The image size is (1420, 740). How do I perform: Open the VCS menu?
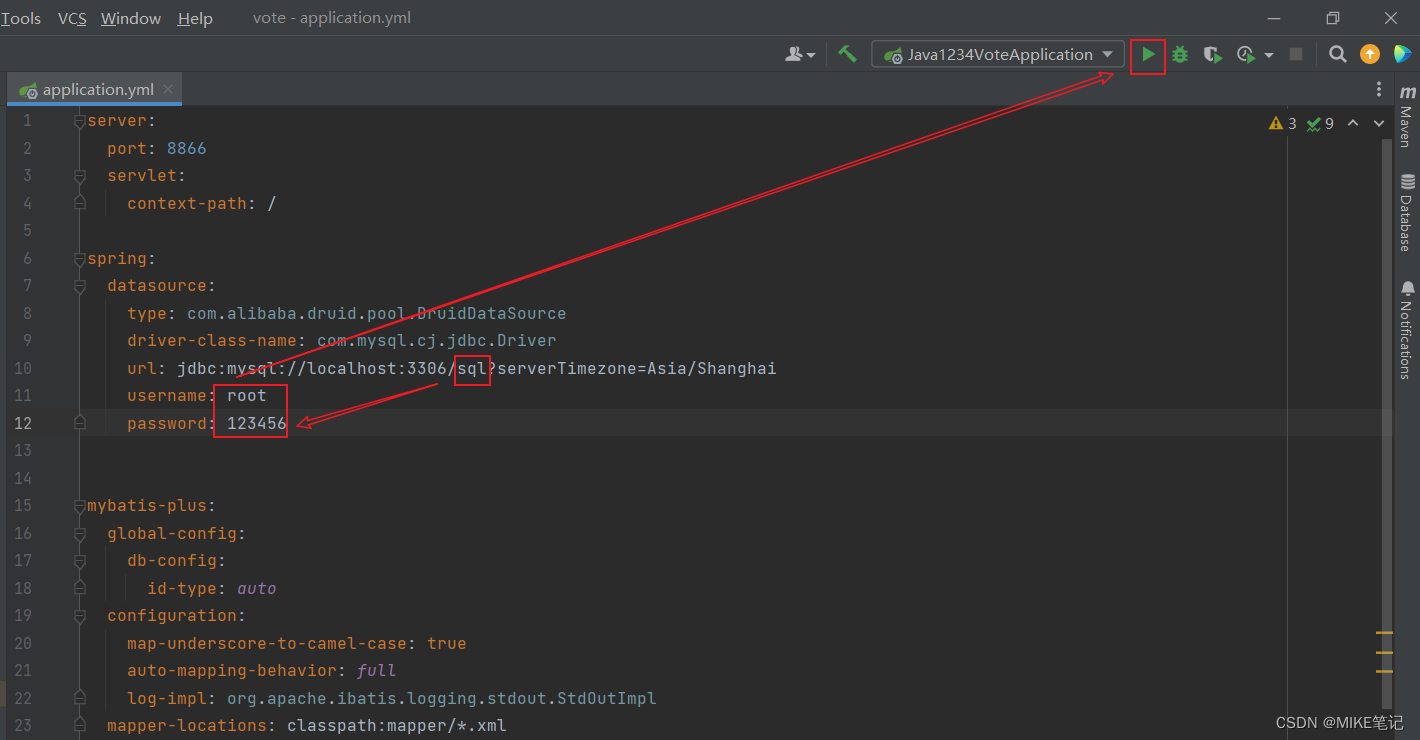click(72, 18)
